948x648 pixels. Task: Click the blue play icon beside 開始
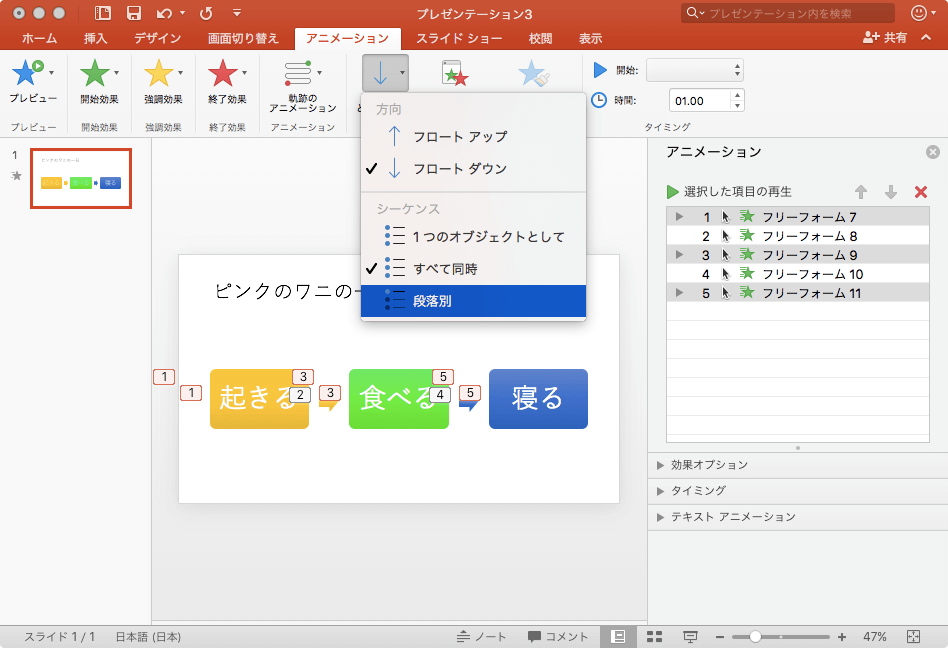pos(600,70)
